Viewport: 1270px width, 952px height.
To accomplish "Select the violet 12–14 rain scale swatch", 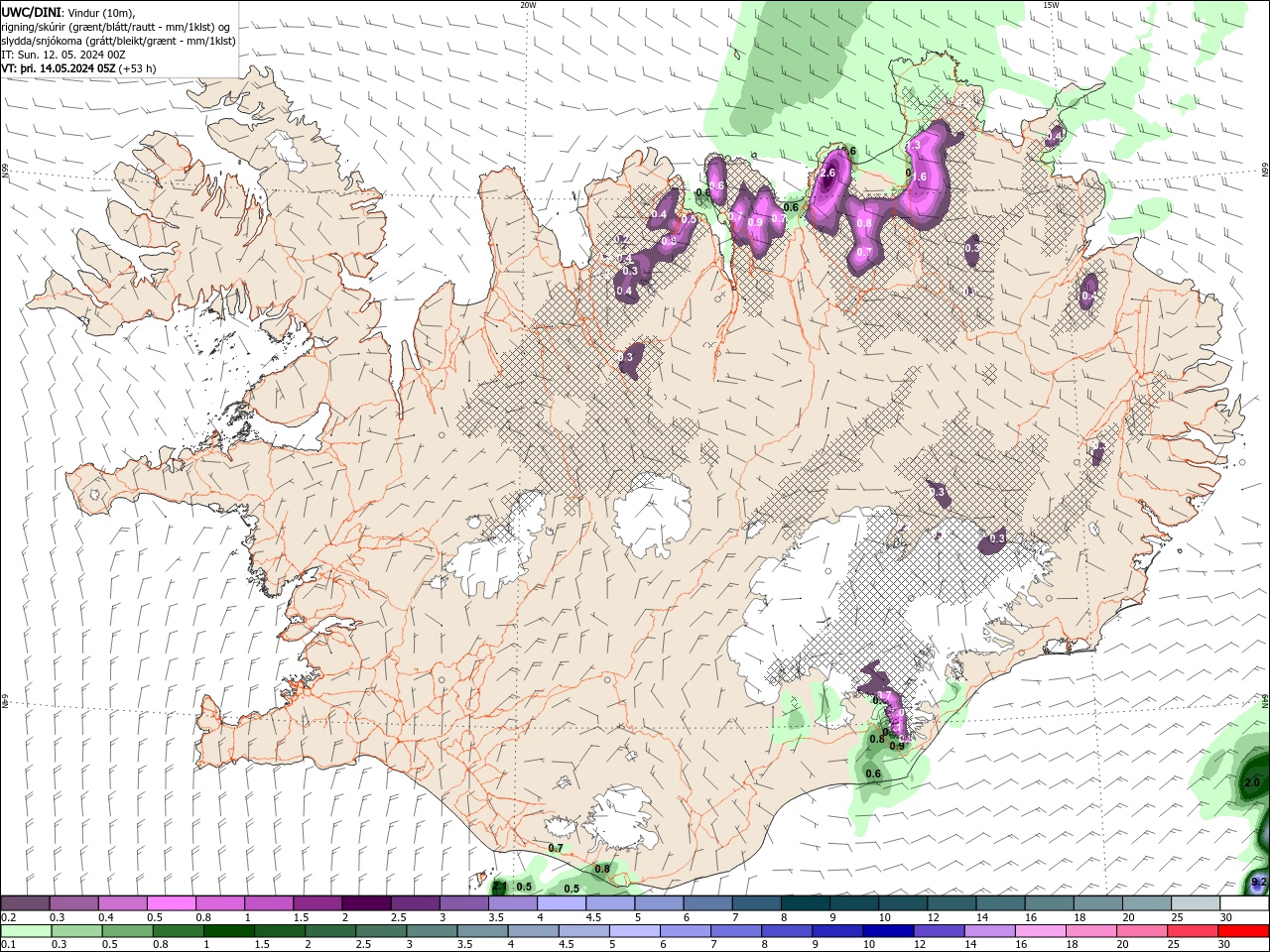I will (x=939, y=931).
